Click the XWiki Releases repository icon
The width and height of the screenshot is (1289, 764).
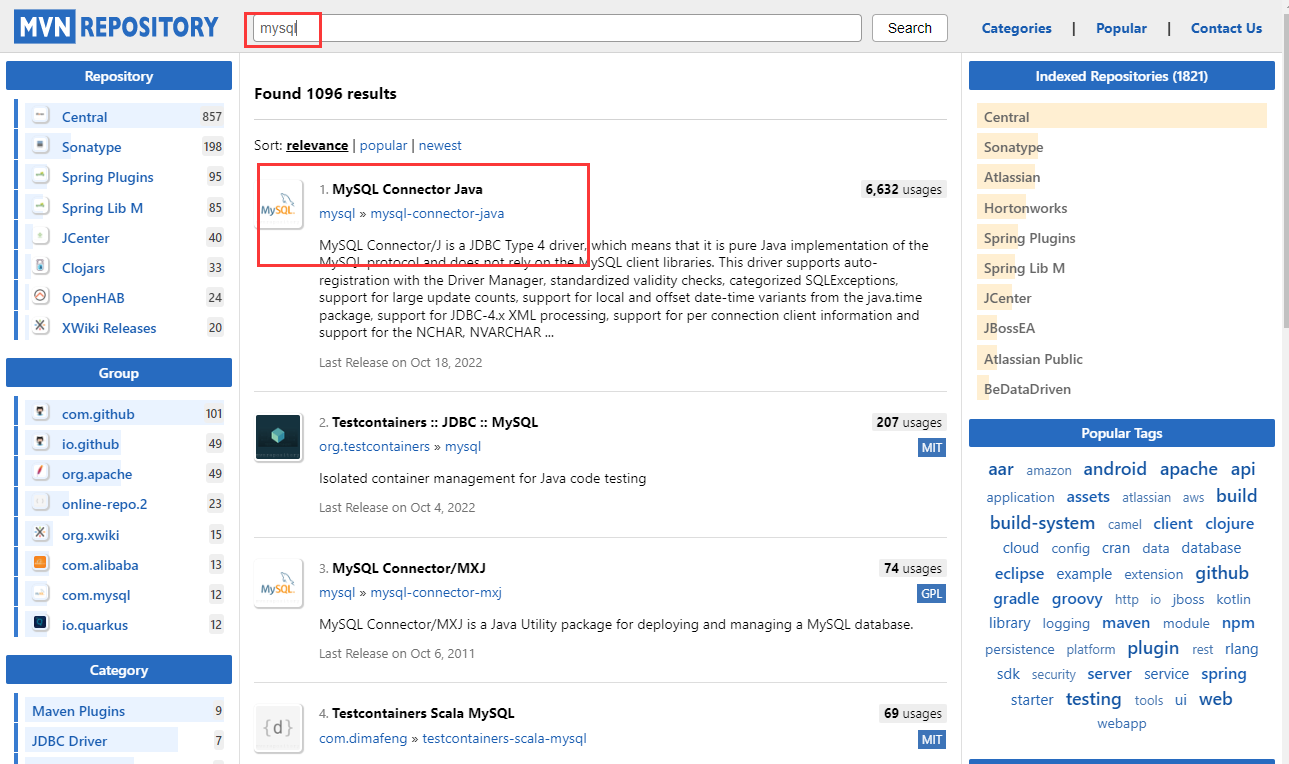41,327
